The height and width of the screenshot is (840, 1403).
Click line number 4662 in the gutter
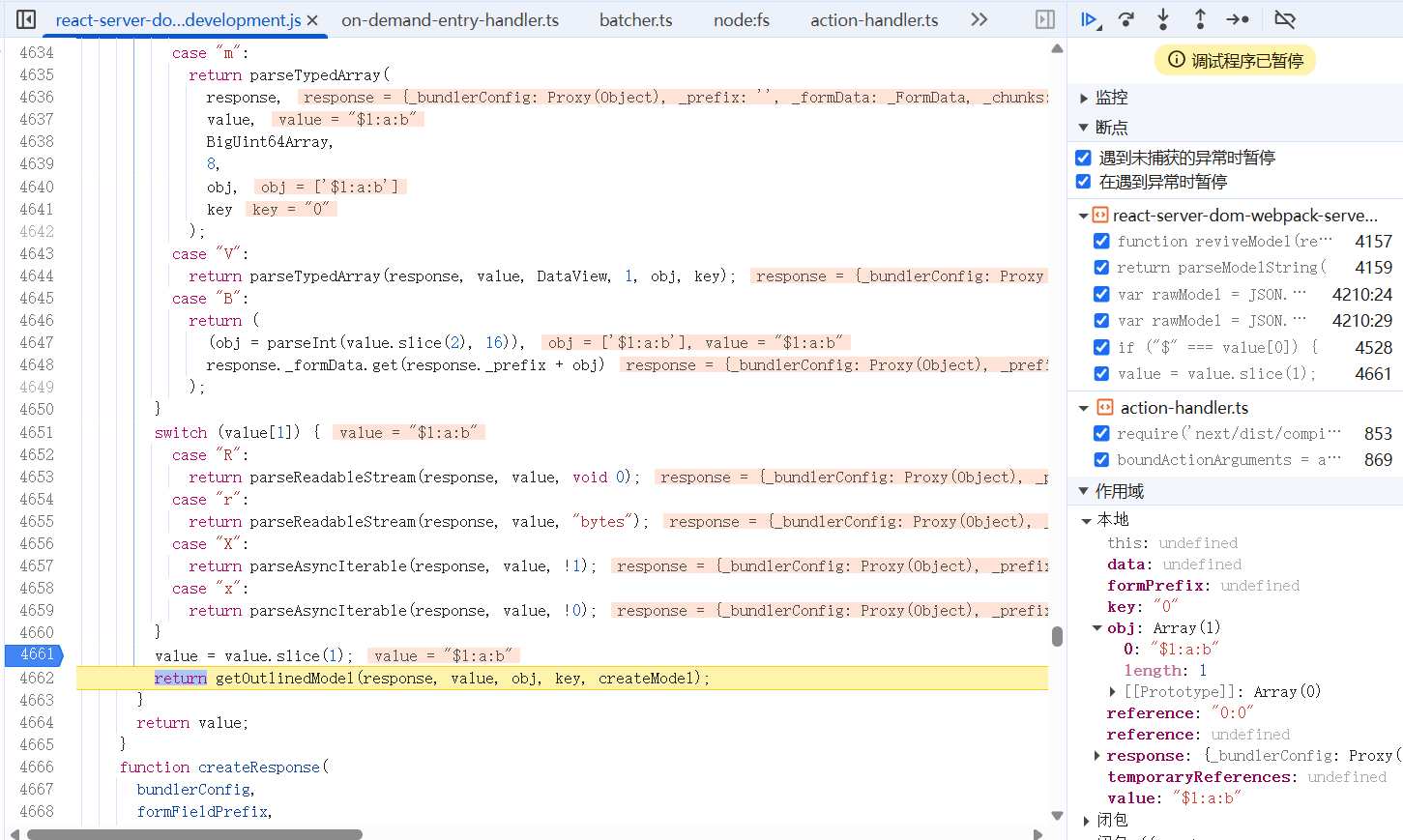(x=37, y=678)
